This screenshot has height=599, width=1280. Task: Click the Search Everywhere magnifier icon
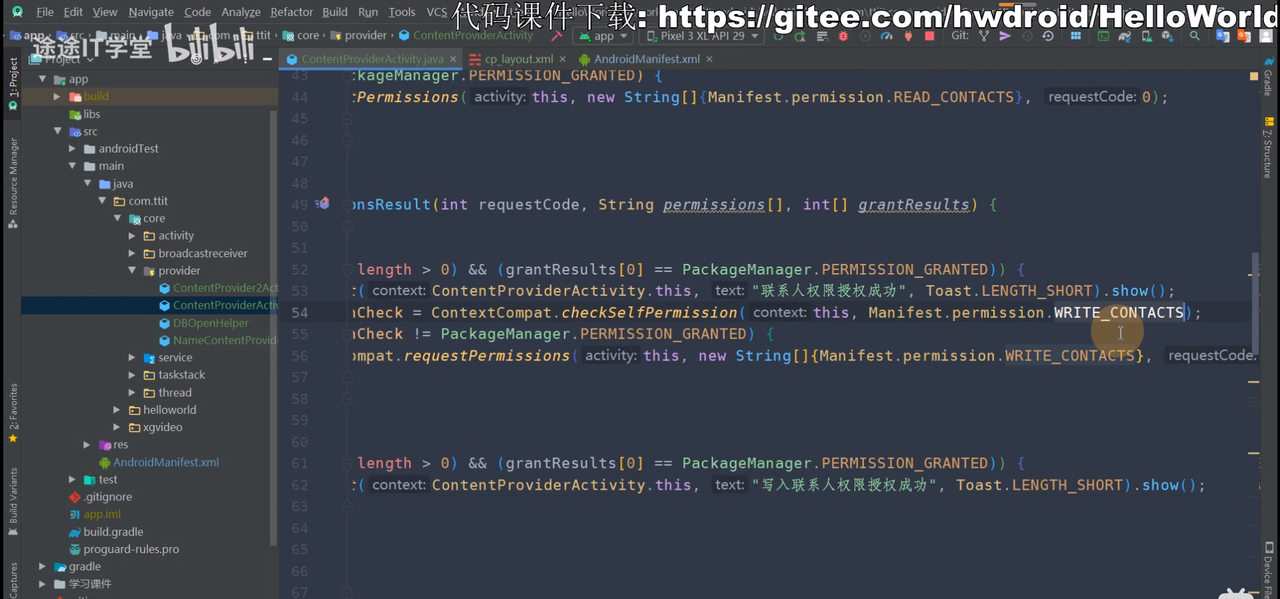click(x=1194, y=36)
